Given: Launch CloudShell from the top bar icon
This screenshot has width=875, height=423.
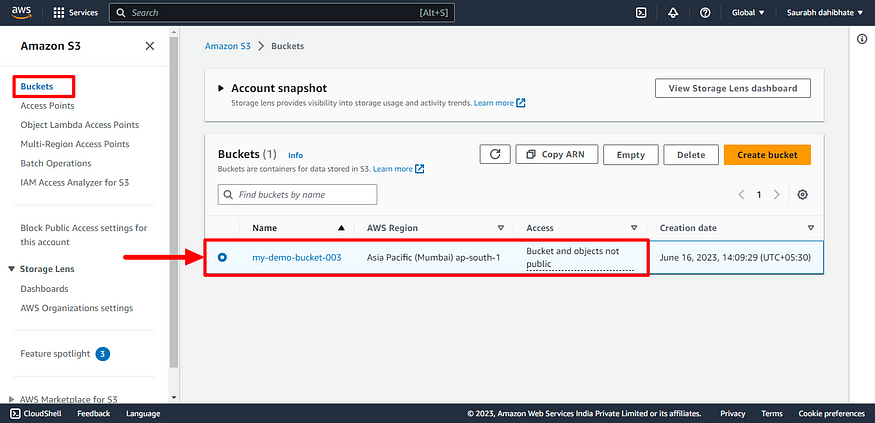Looking at the screenshot, I should (x=641, y=13).
